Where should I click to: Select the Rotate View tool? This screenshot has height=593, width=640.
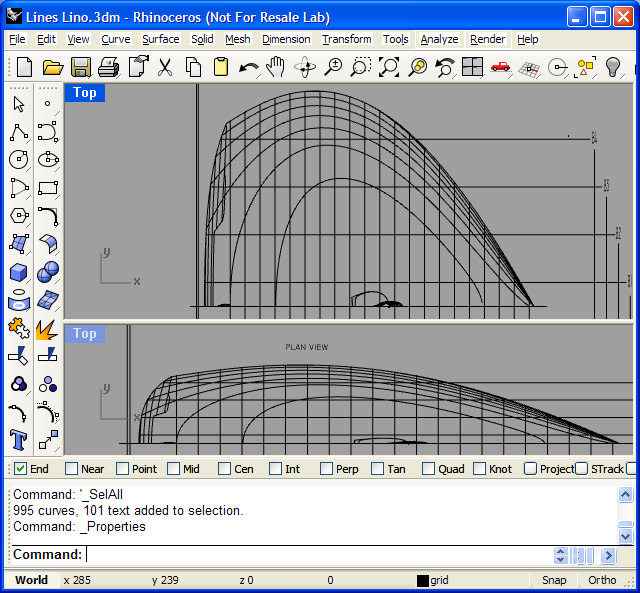(x=305, y=67)
